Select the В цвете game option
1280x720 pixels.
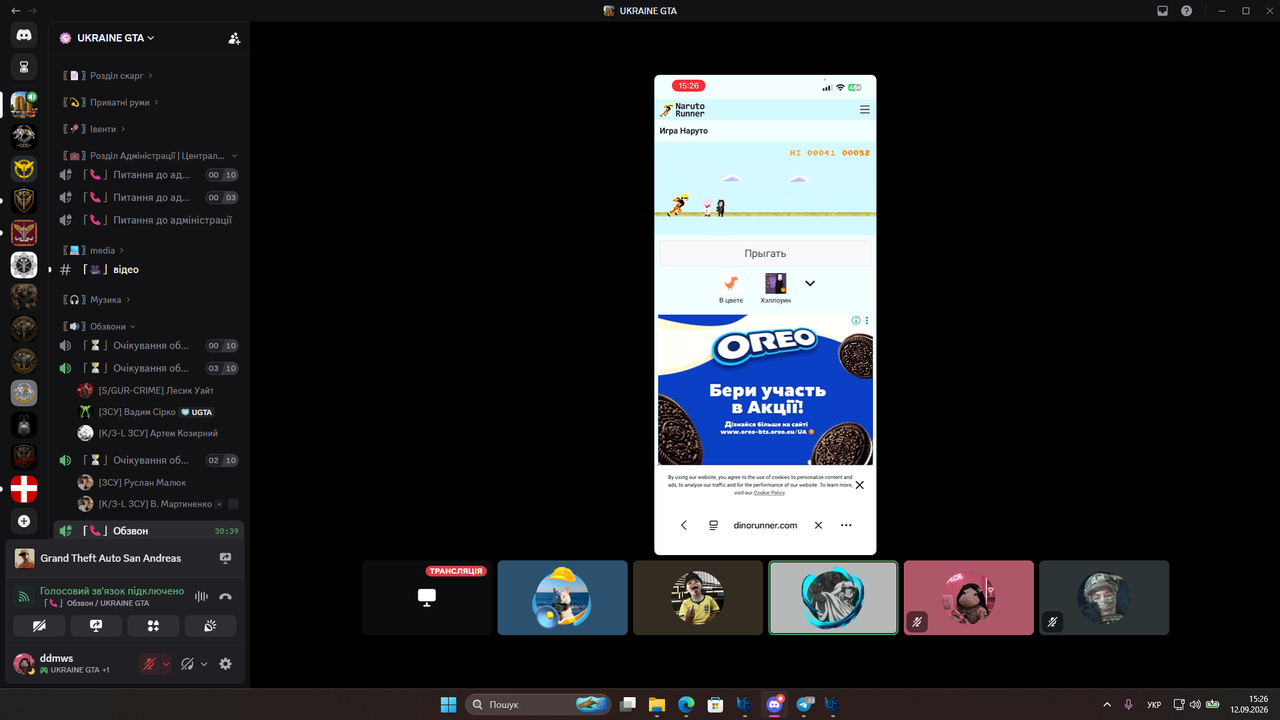click(x=732, y=288)
